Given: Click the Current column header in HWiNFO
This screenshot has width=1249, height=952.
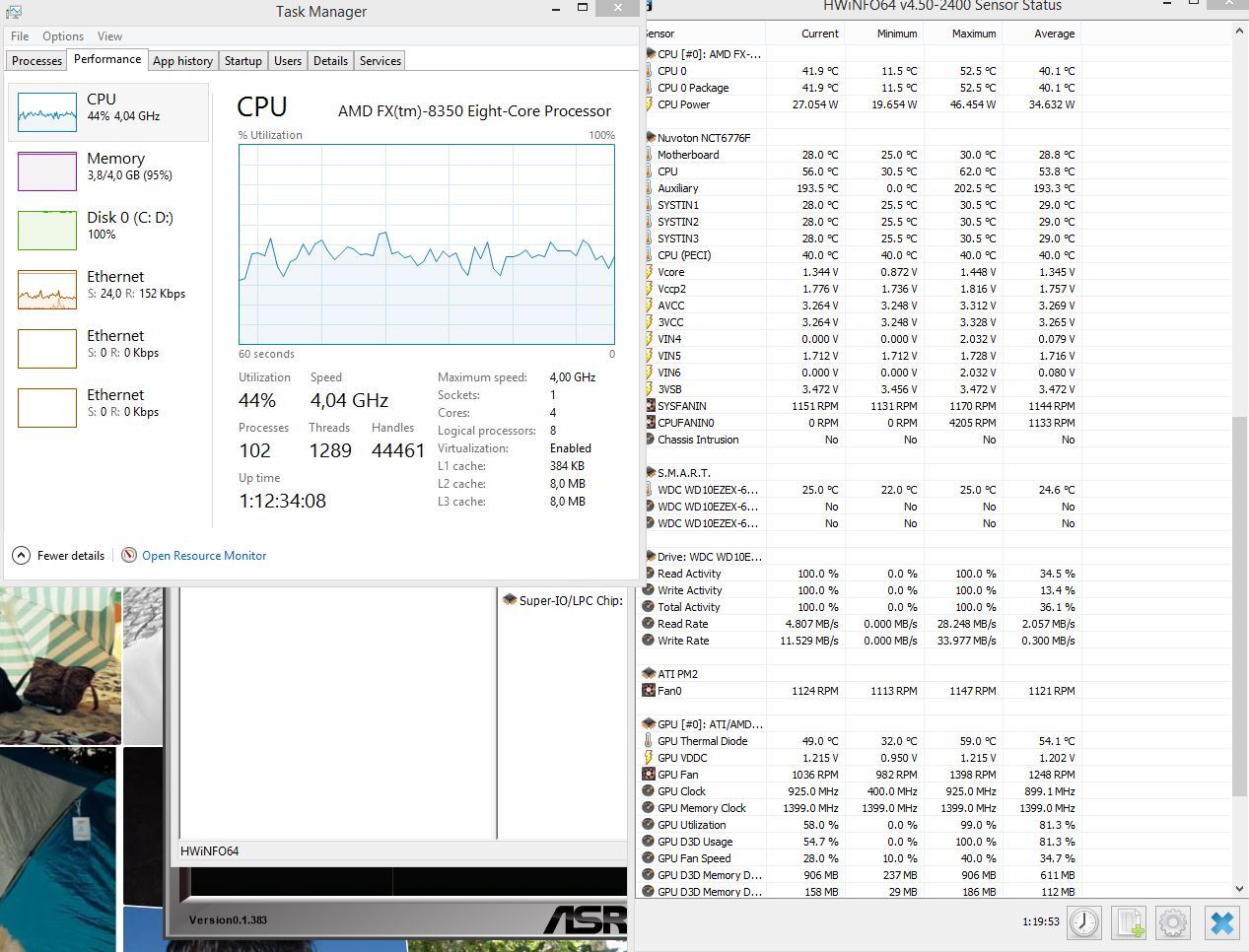Looking at the screenshot, I should click(x=804, y=34).
